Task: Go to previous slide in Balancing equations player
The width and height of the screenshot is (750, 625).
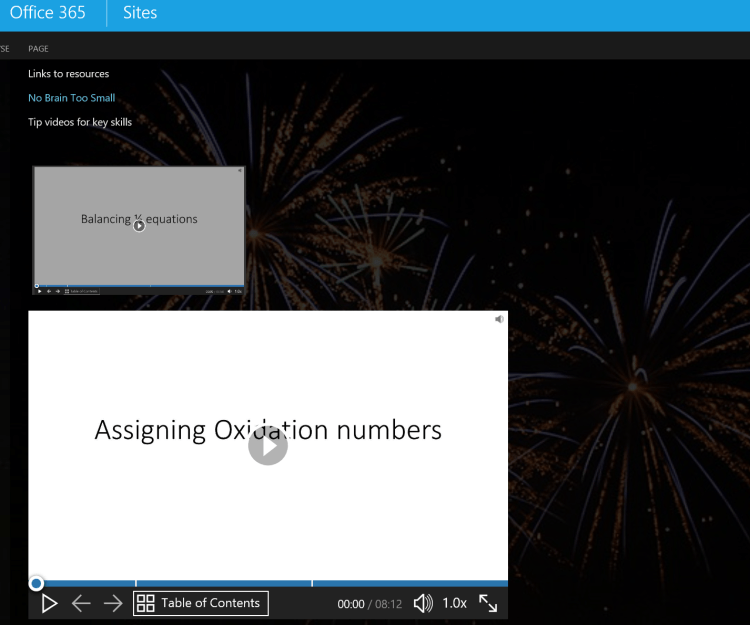Action: [x=49, y=291]
